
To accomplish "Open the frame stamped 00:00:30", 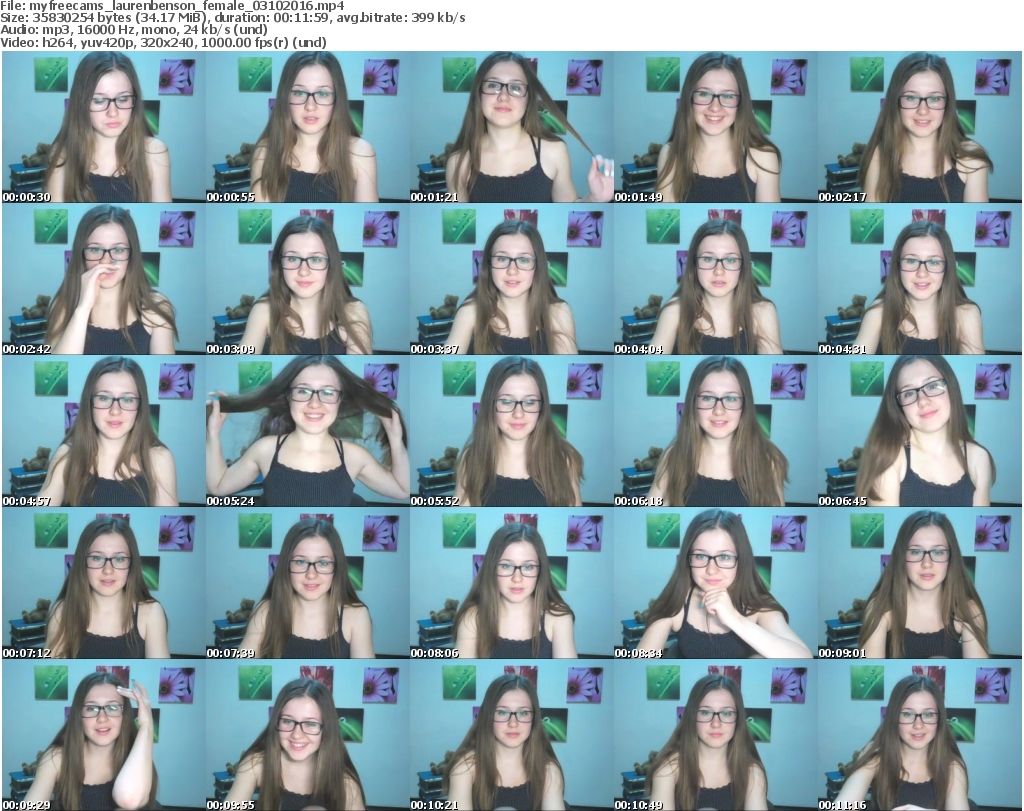I will (104, 127).
